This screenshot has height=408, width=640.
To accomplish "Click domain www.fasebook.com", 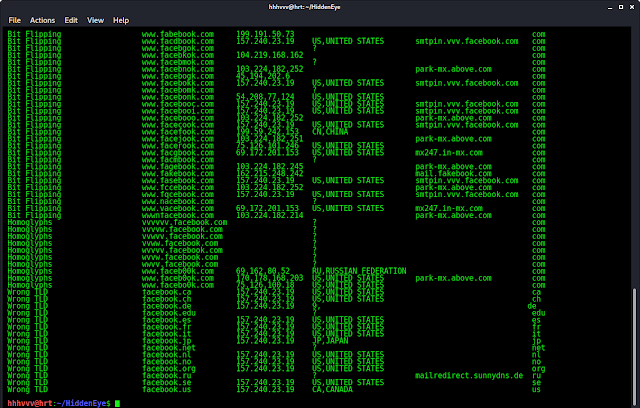I will pyautogui.click(x=178, y=180).
